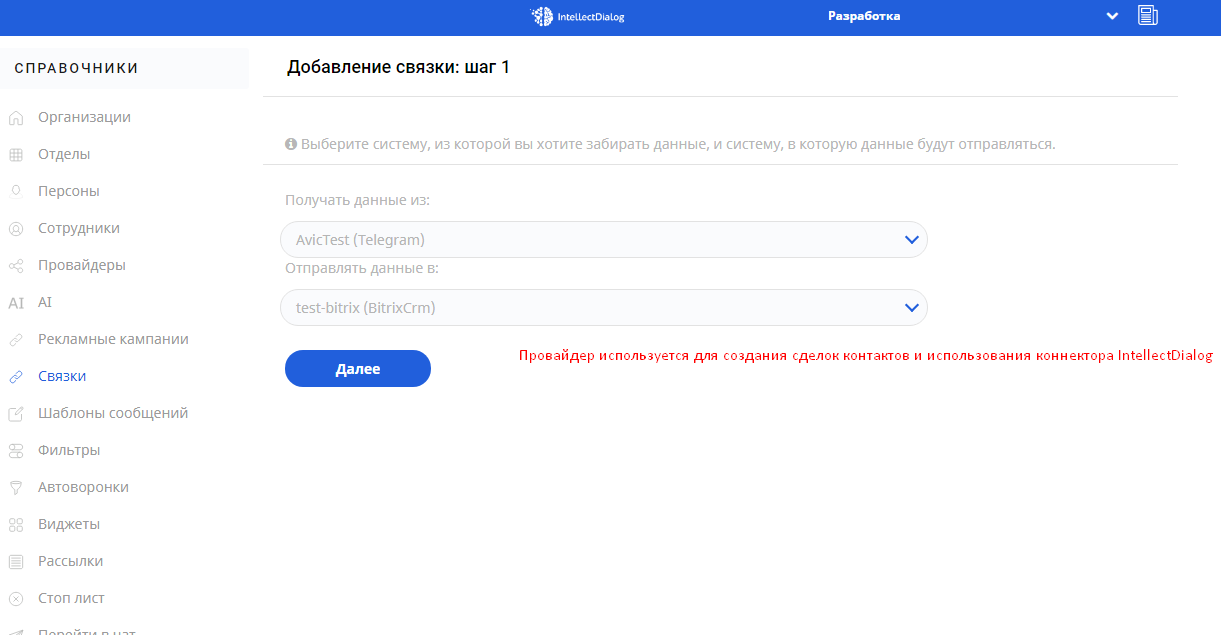Open Стоп лист menu item
Screen dimensions: 1221x635
(71, 598)
